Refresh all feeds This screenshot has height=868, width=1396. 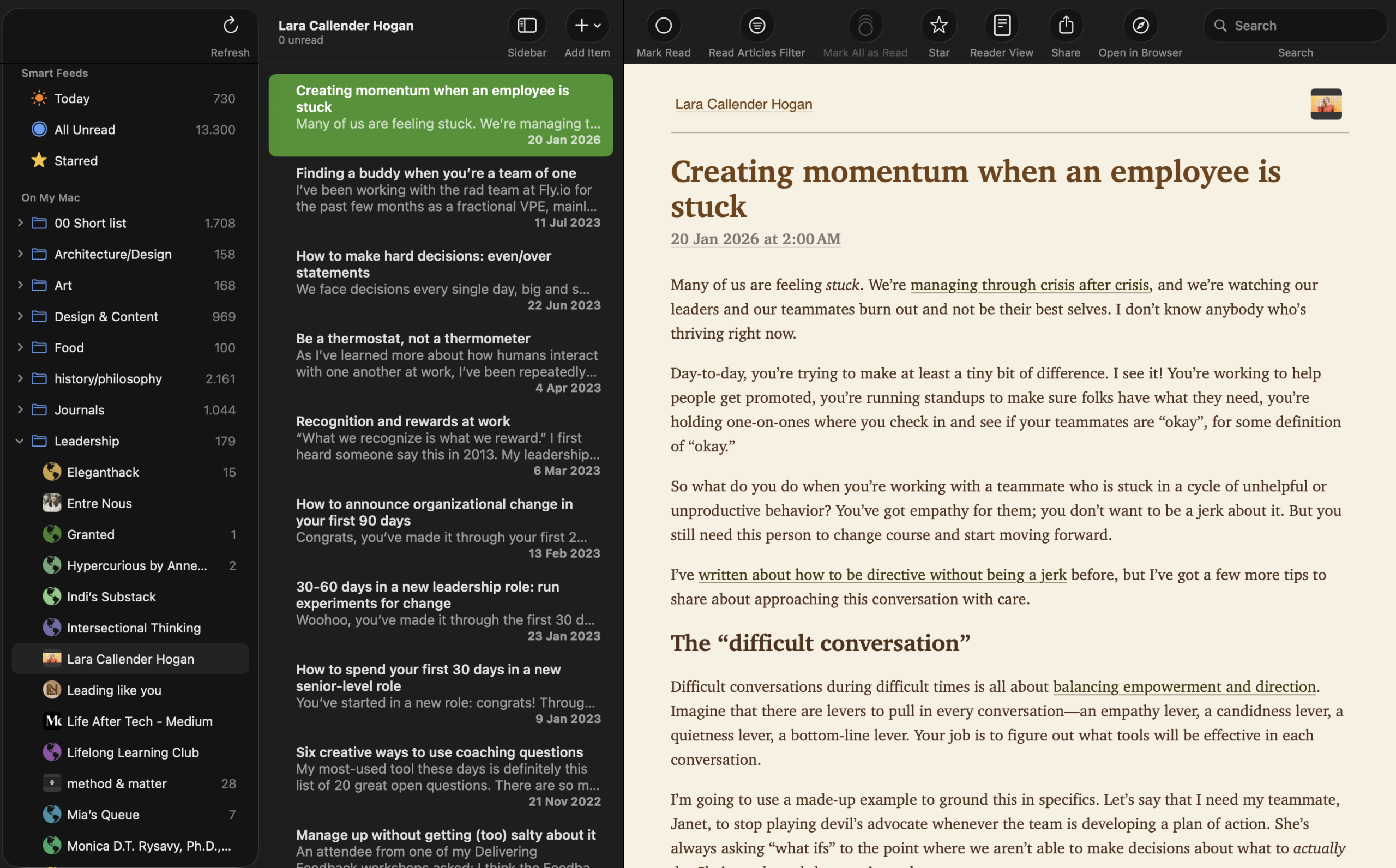pos(230,26)
